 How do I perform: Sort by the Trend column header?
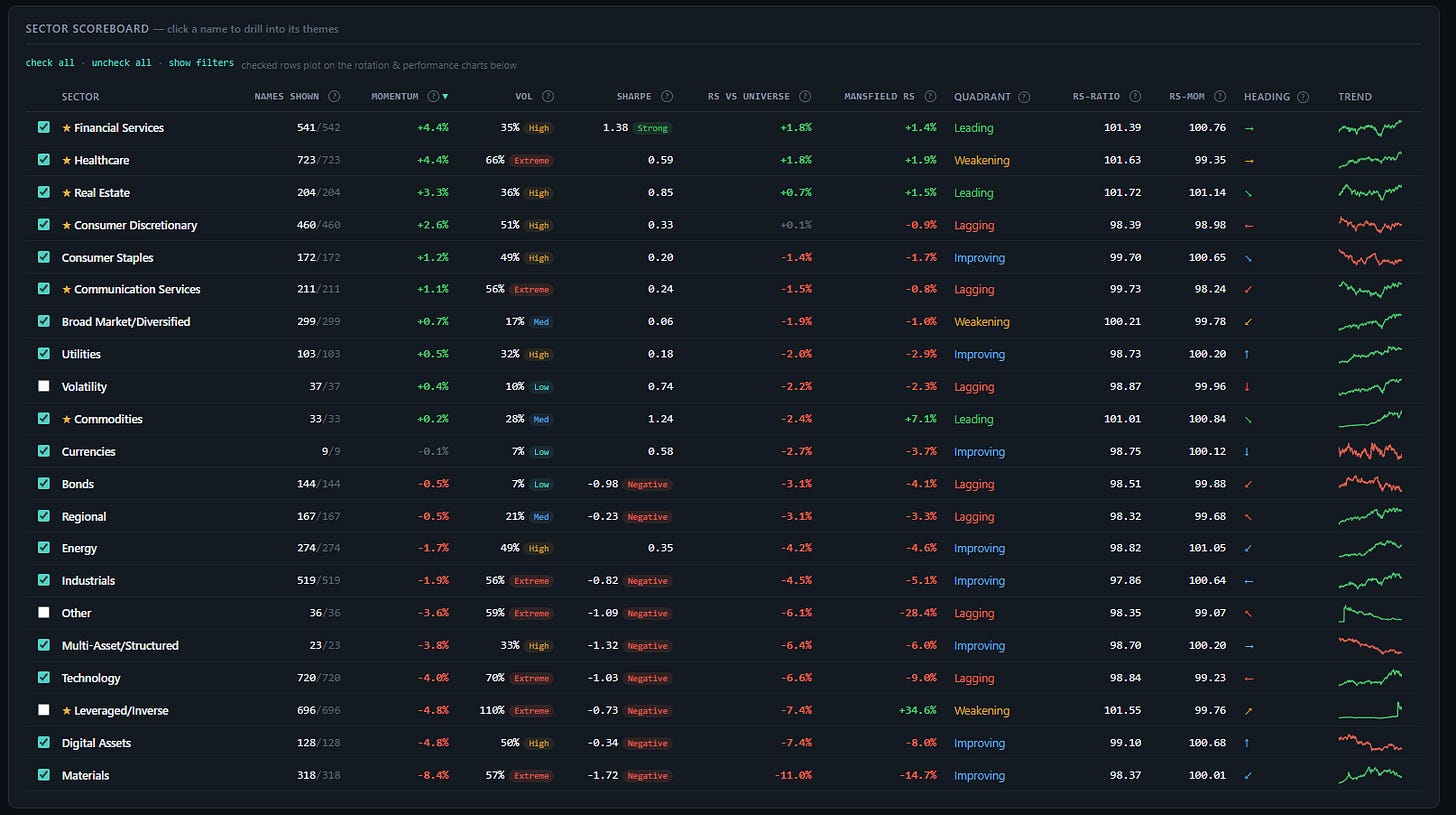[x=1355, y=97]
